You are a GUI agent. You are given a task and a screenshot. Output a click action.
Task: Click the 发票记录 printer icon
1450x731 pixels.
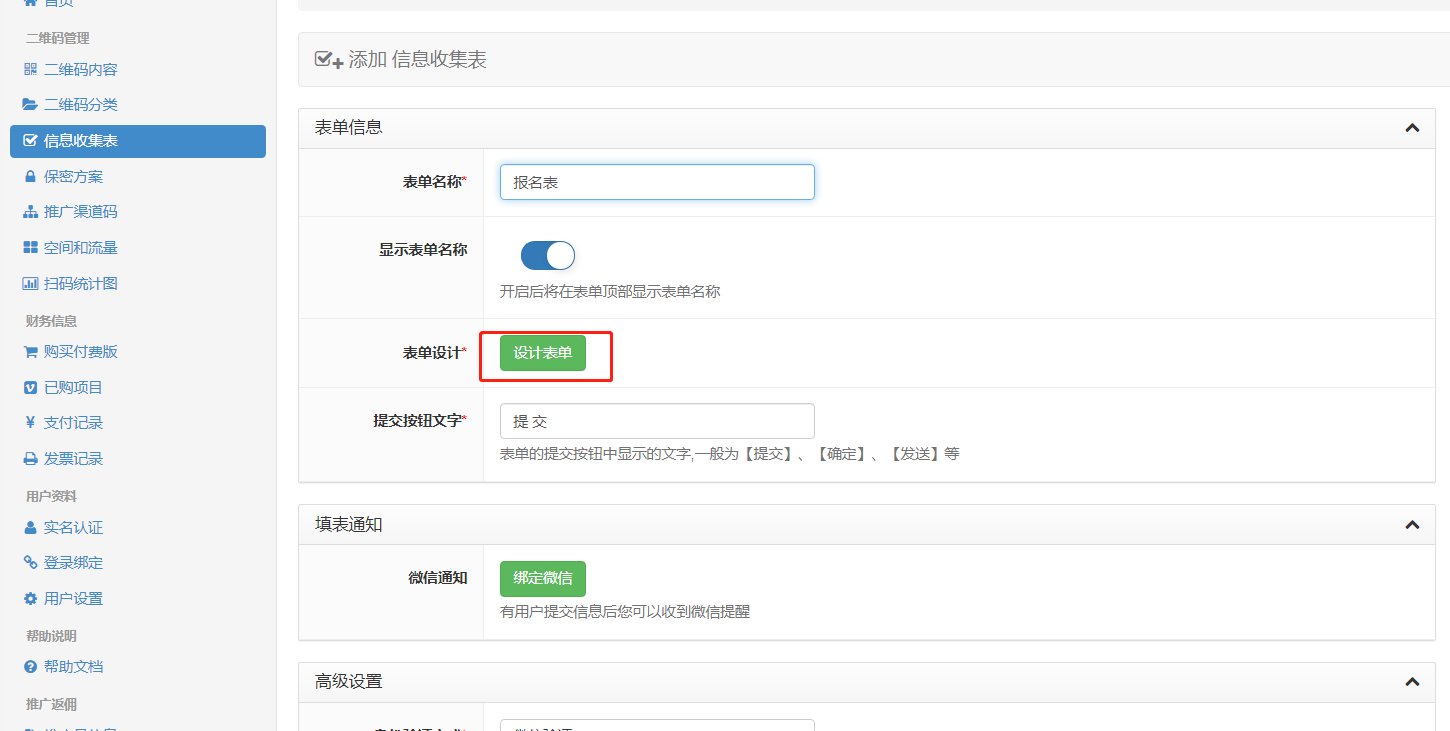pyautogui.click(x=30, y=458)
